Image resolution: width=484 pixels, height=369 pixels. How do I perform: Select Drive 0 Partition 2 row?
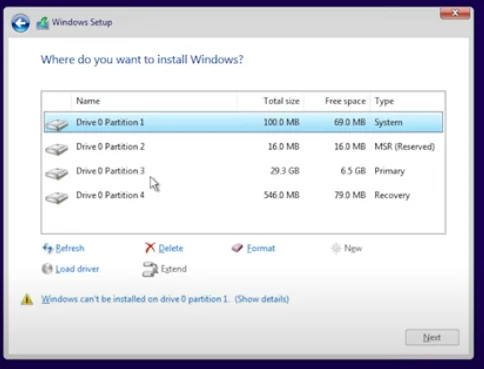click(243, 147)
